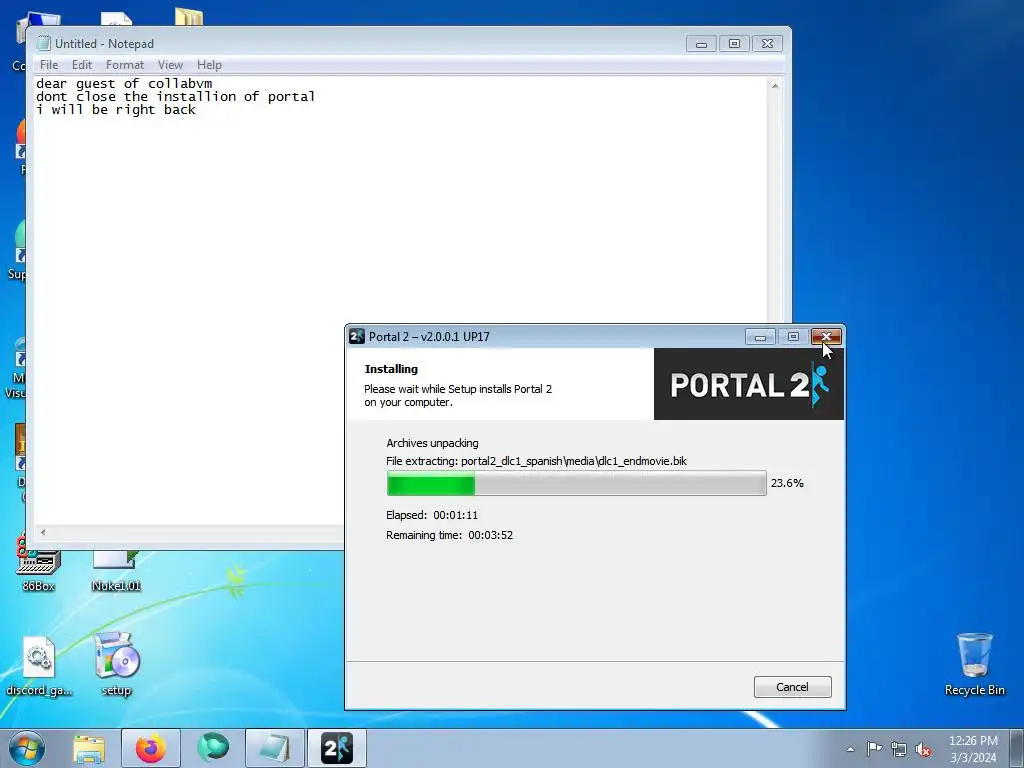This screenshot has width=1024, height=768.
Task: Click the 'Installing' heading in the installer
Action: [391, 369]
